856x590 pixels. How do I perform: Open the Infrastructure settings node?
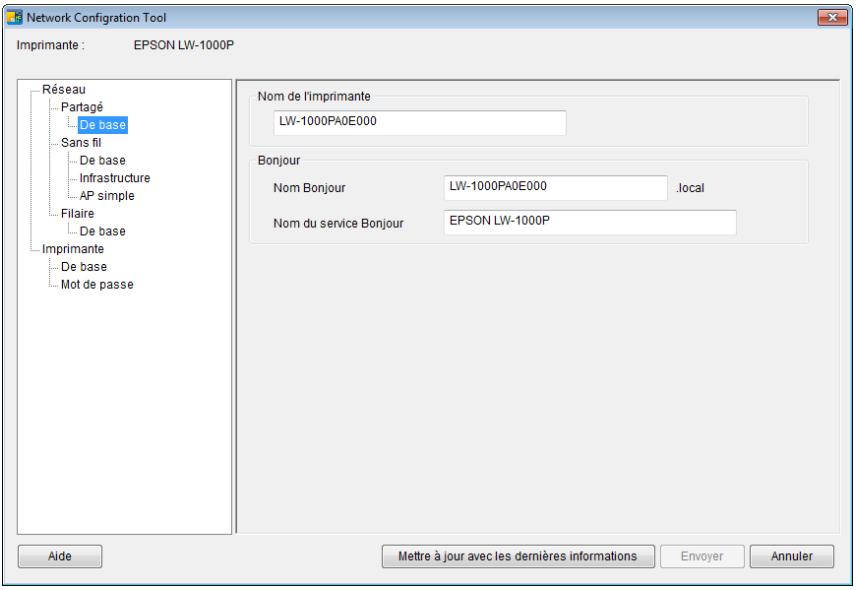[115, 178]
